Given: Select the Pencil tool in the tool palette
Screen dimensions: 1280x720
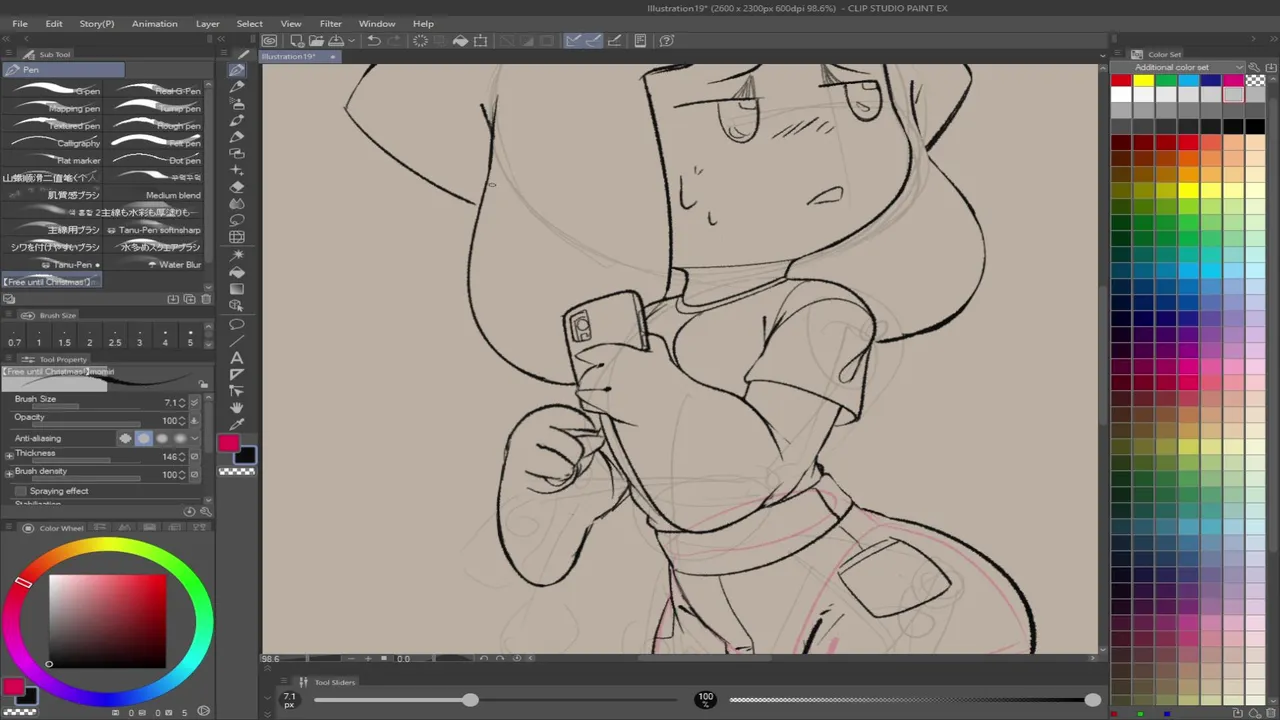Looking at the screenshot, I should tap(237, 87).
